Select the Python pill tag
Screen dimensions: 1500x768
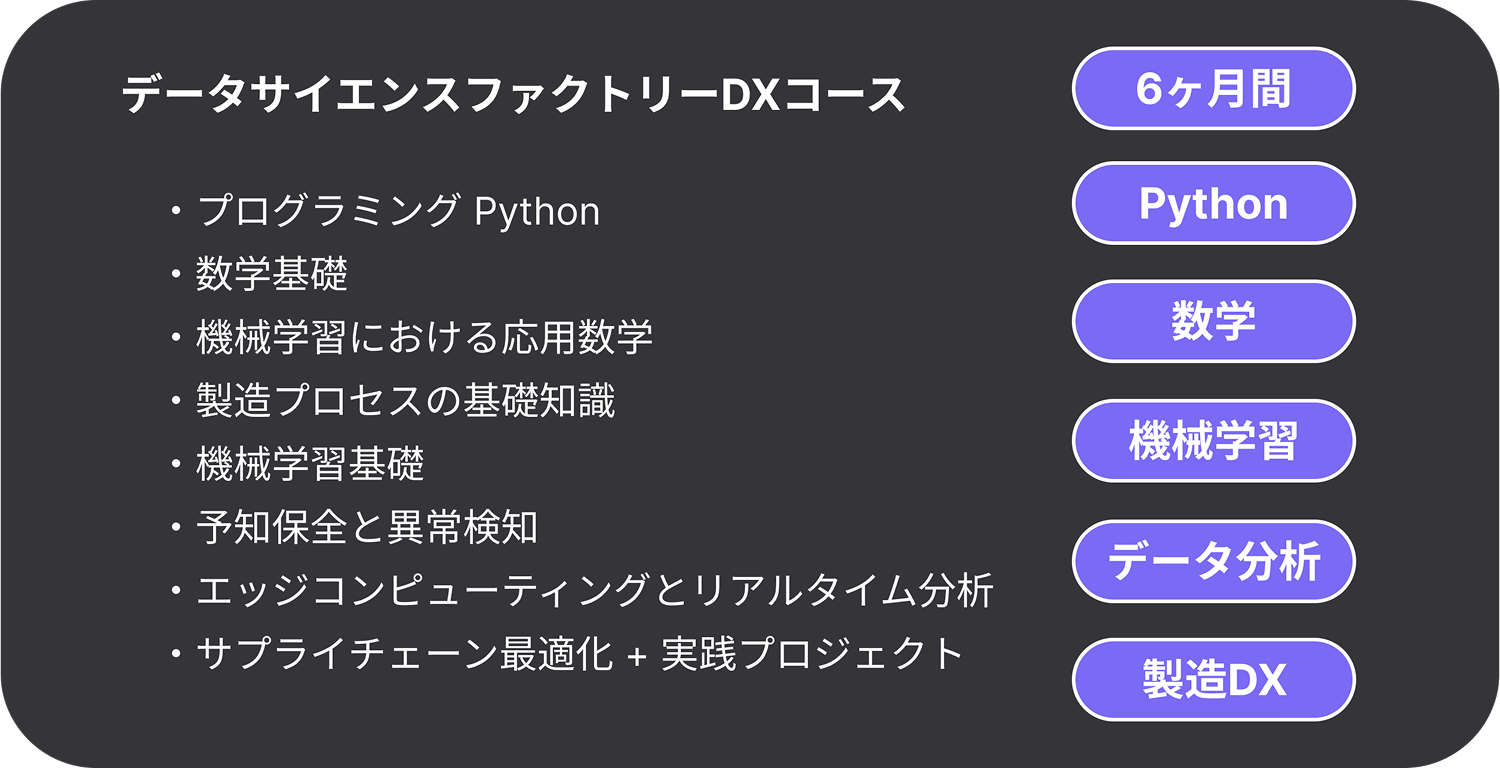tap(1213, 204)
